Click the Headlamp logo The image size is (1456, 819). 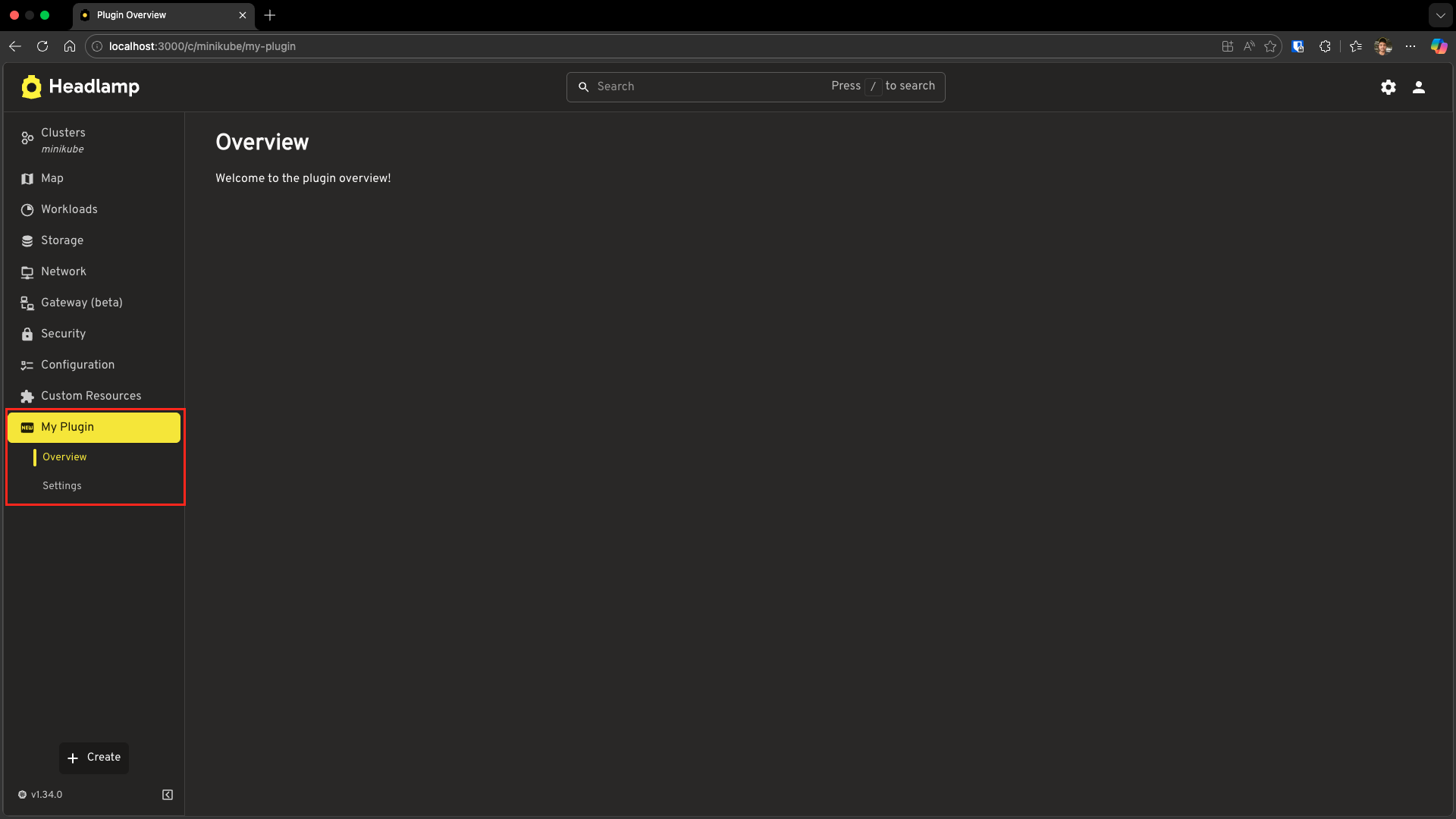tap(32, 86)
